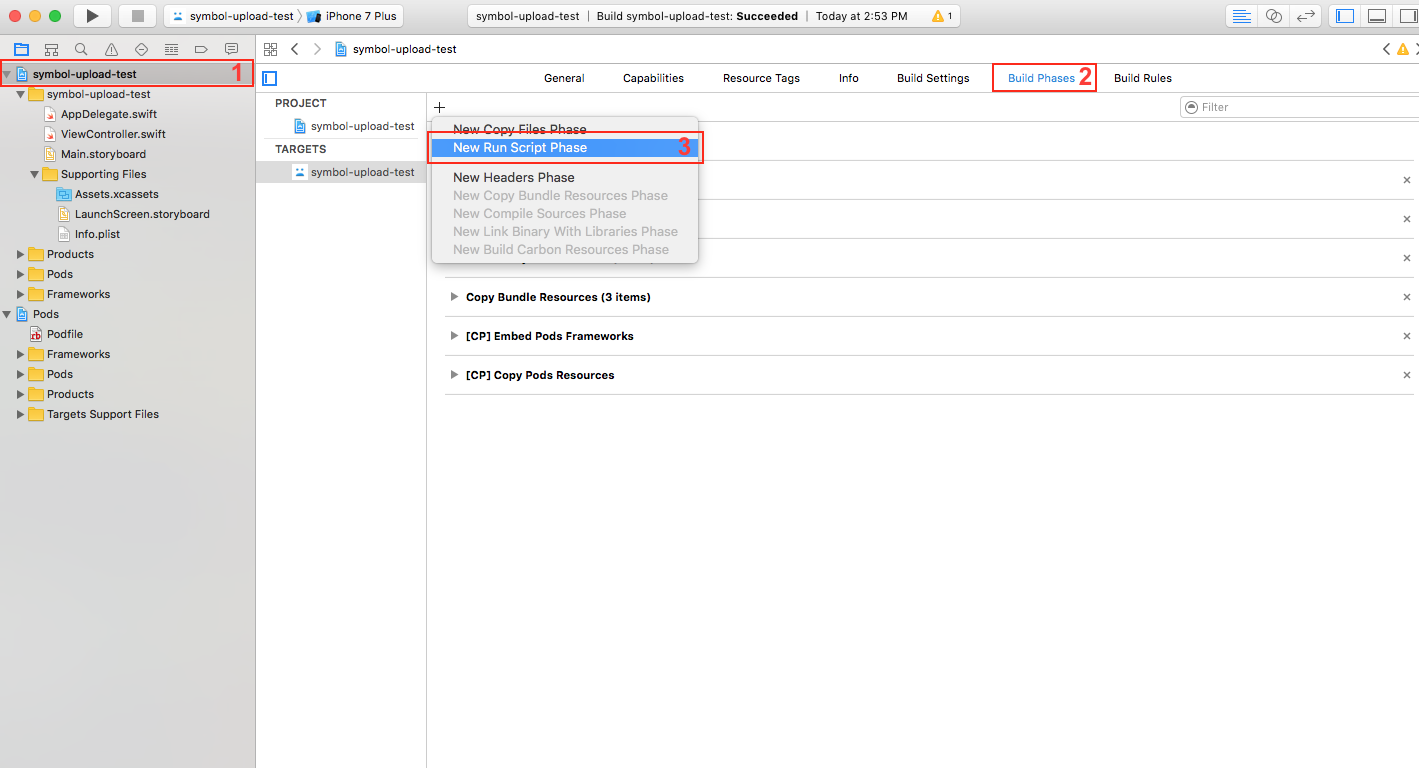This screenshot has width=1419, height=768.
Task: Switch to the Capabilities tab
Action: coord(653,78)
